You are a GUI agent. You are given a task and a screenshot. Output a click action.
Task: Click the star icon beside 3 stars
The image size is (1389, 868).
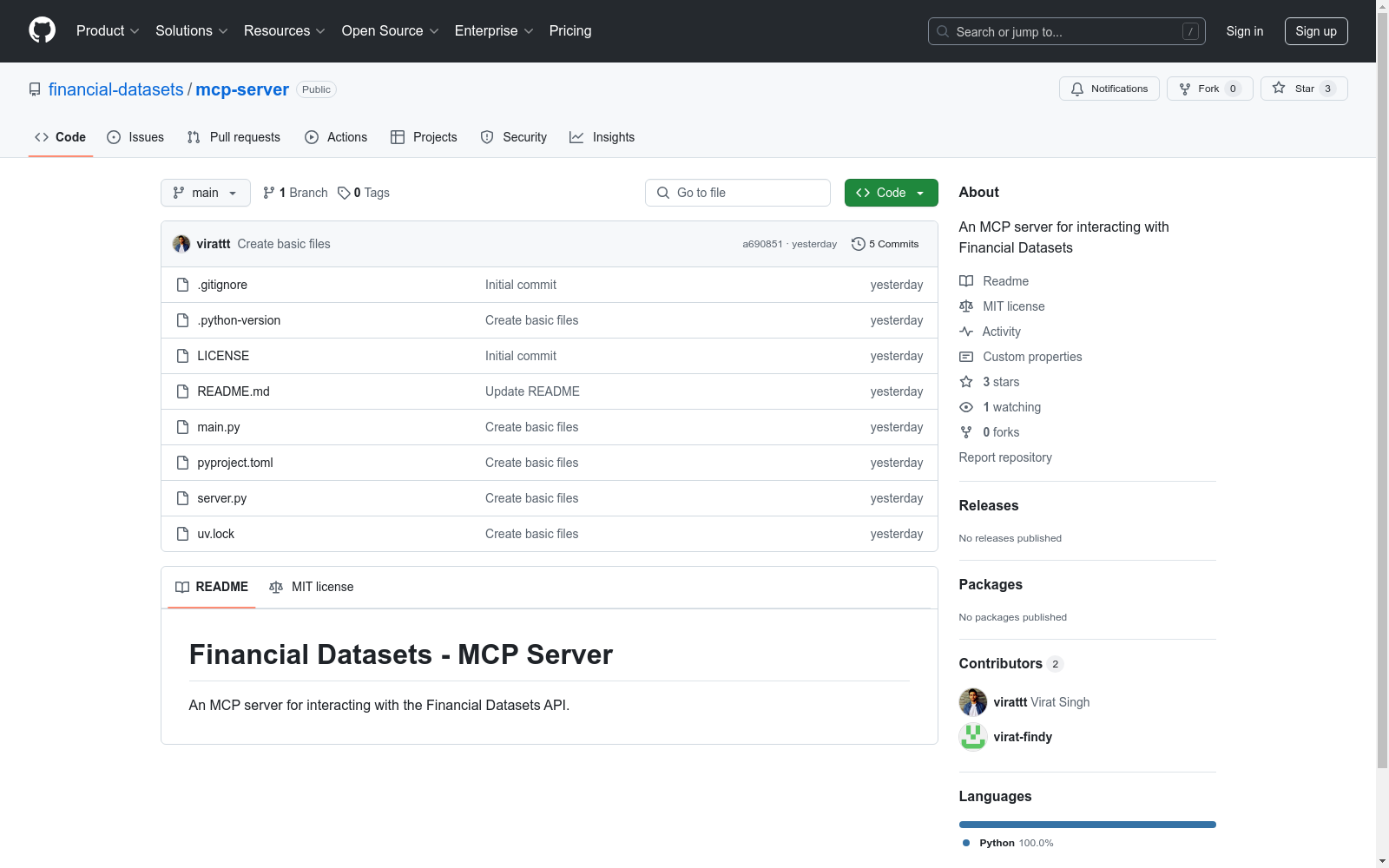coord(966,382)
